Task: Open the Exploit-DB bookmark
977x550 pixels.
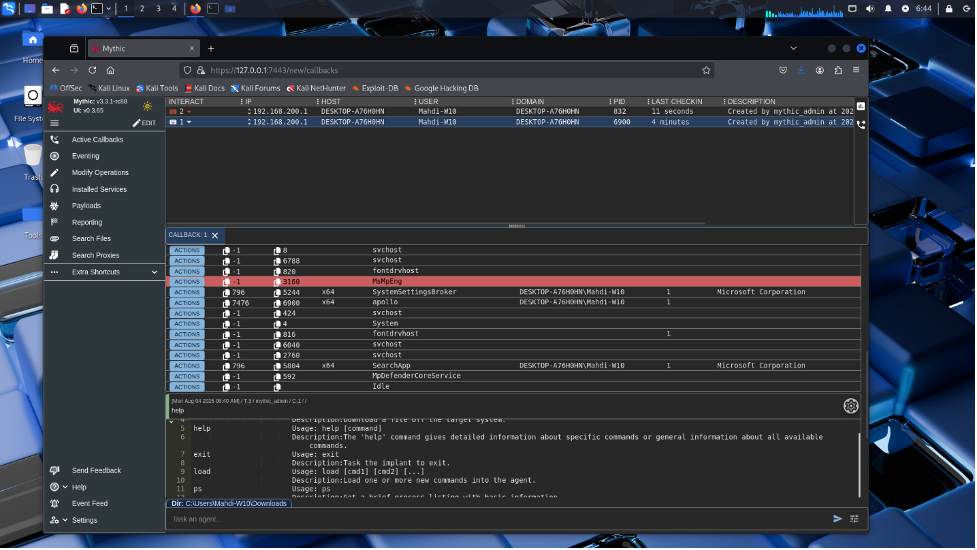Action: [x=375, y=88]
